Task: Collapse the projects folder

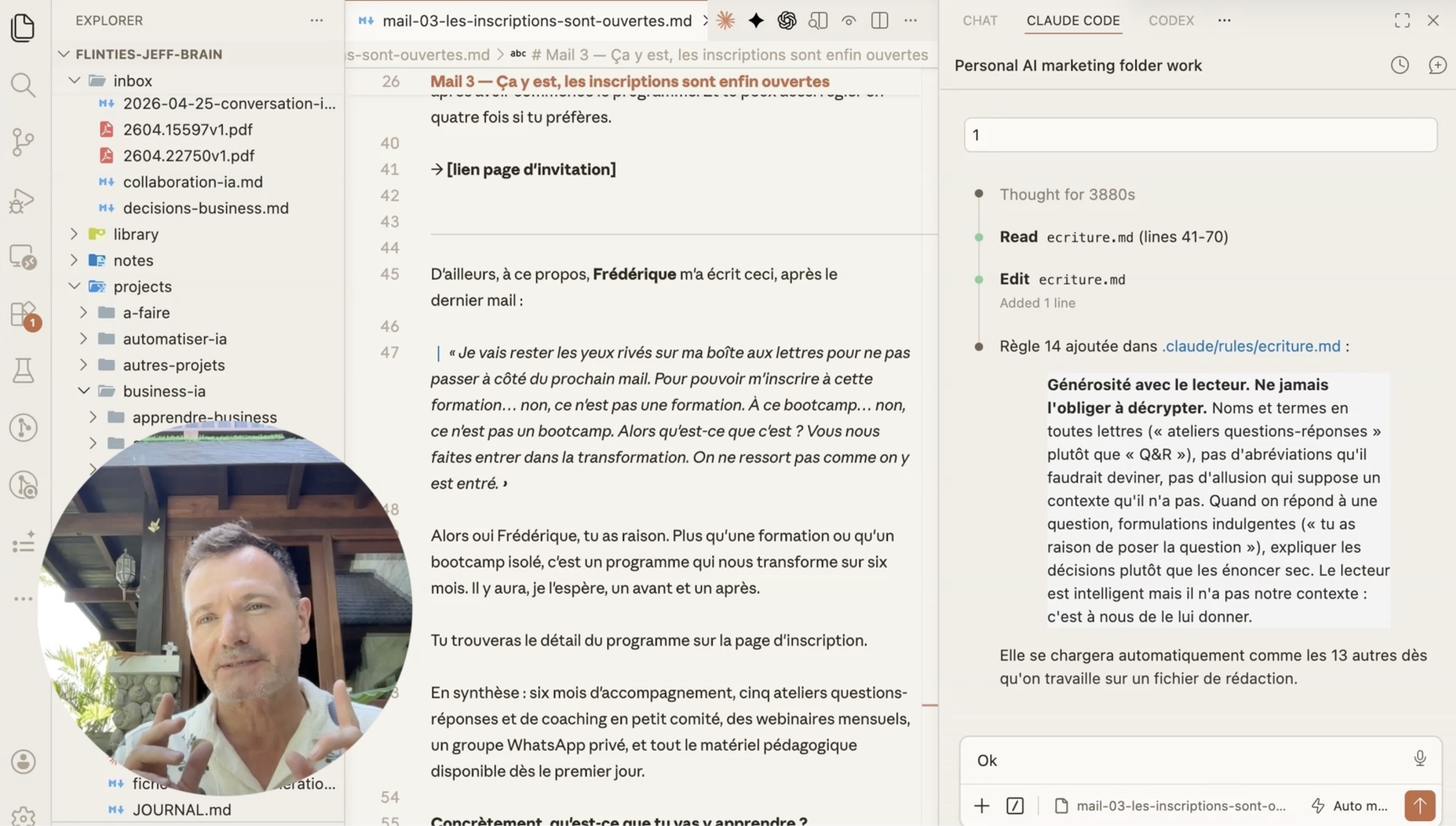Action: [74, 286]
